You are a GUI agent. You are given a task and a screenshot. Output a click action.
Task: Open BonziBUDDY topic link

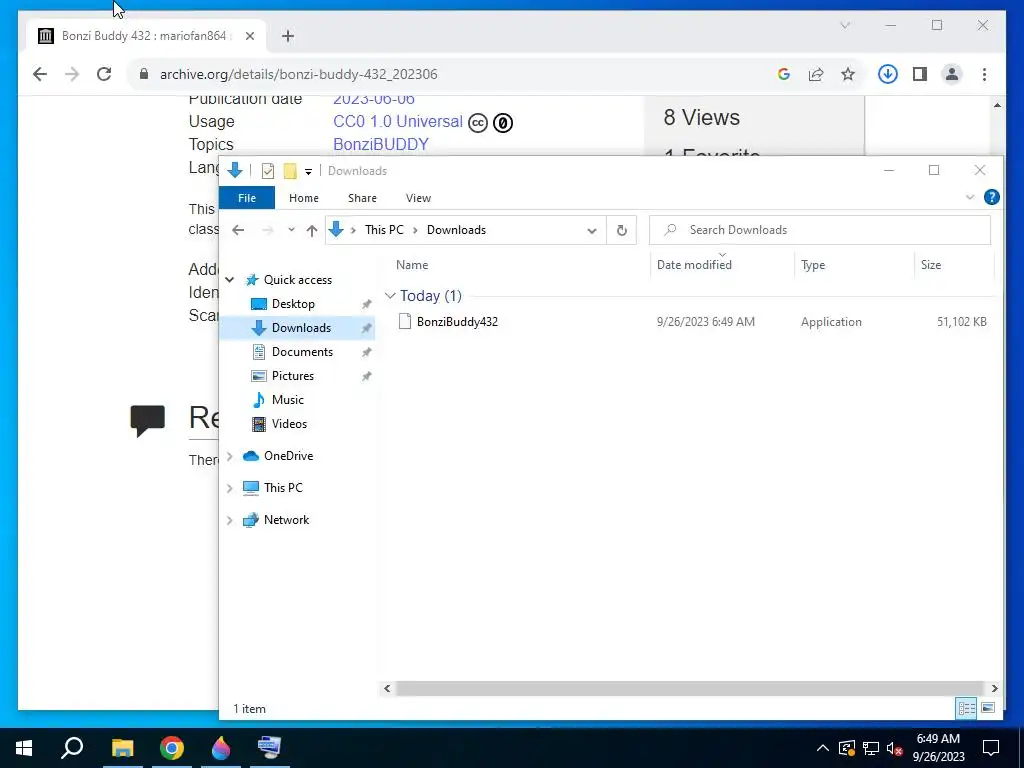tap(381, 144)
